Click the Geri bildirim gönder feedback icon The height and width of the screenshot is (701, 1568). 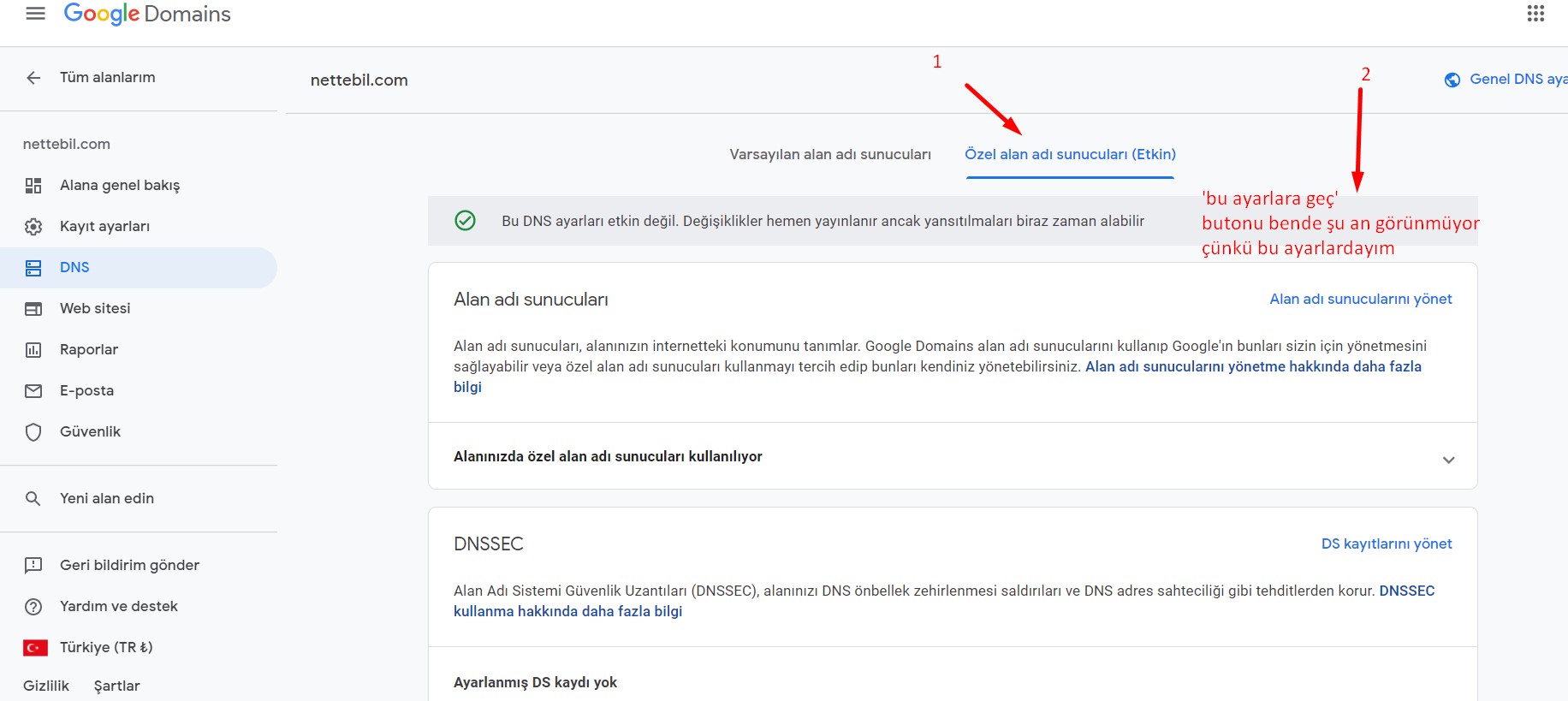33,566
